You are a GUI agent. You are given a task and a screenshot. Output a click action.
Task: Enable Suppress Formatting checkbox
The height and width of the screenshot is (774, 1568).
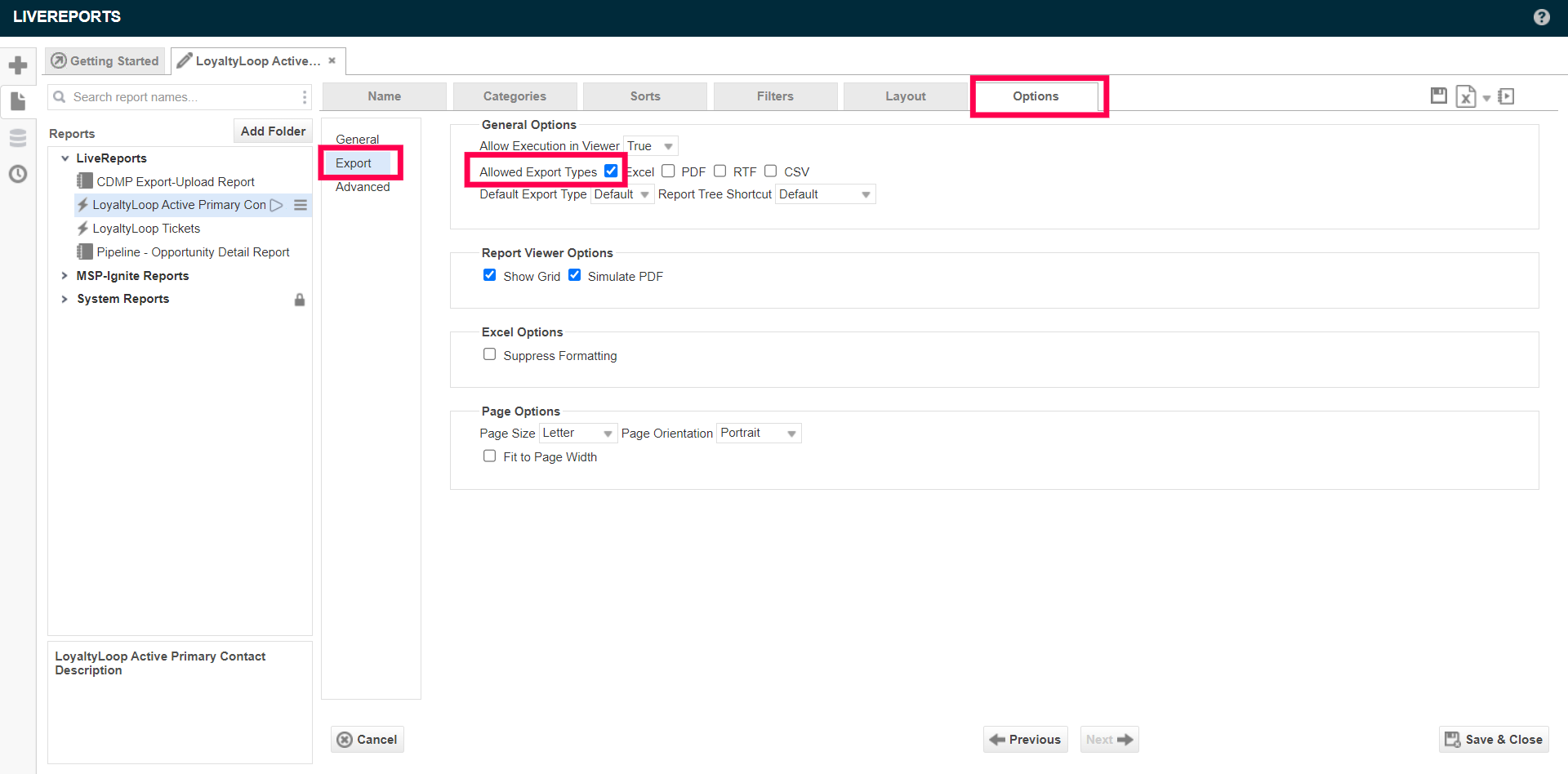[489, 354]
